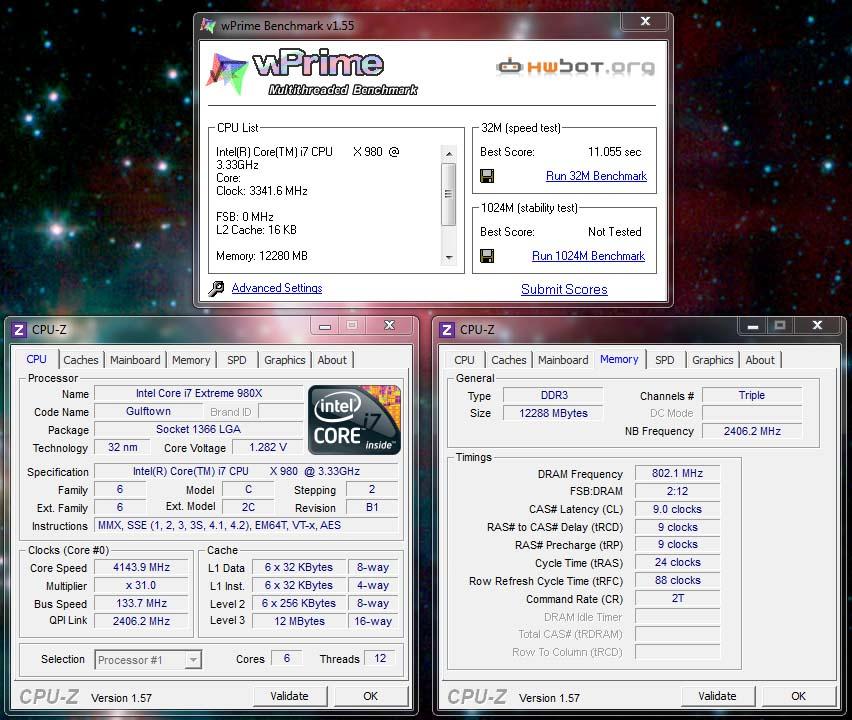This screenshot has height=720, width=852.
Task: Click the CPU List scrollbar thumb
Action: click(449, 194)
